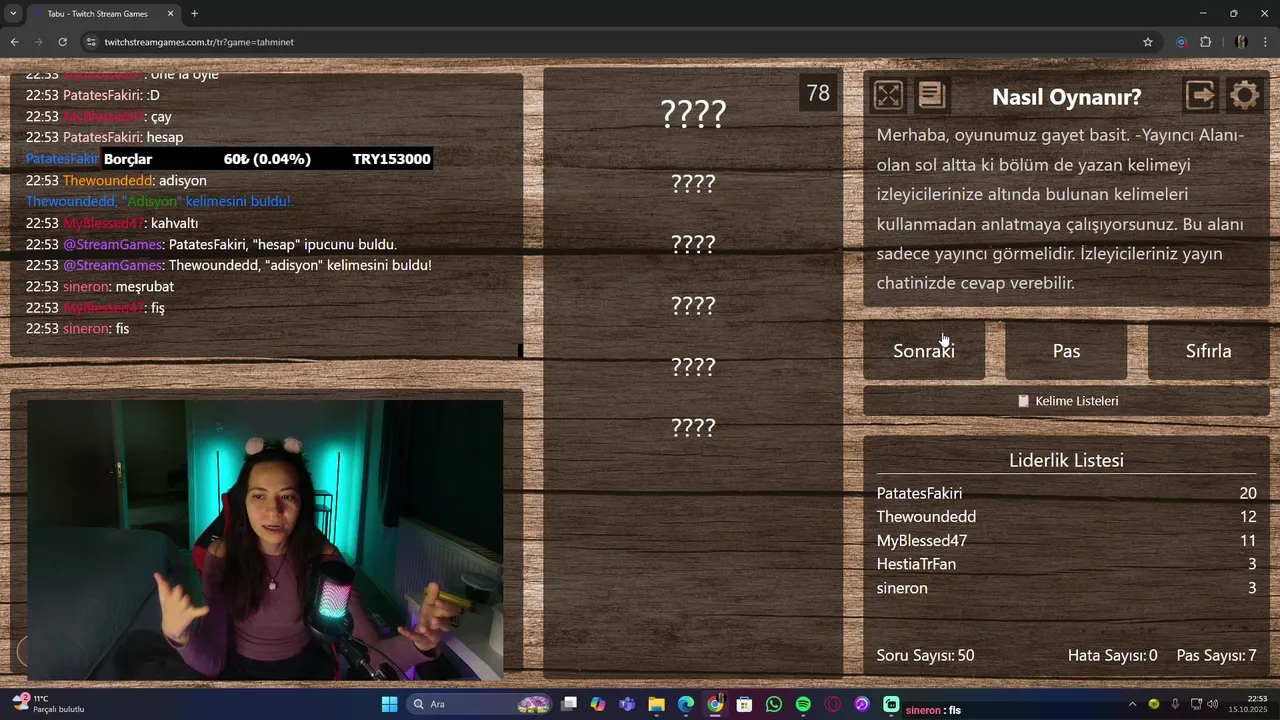Click chat message 'PatatesFakiri: hesap'
The height and width of the screenshot is (720, 1280).
[104, 138]
